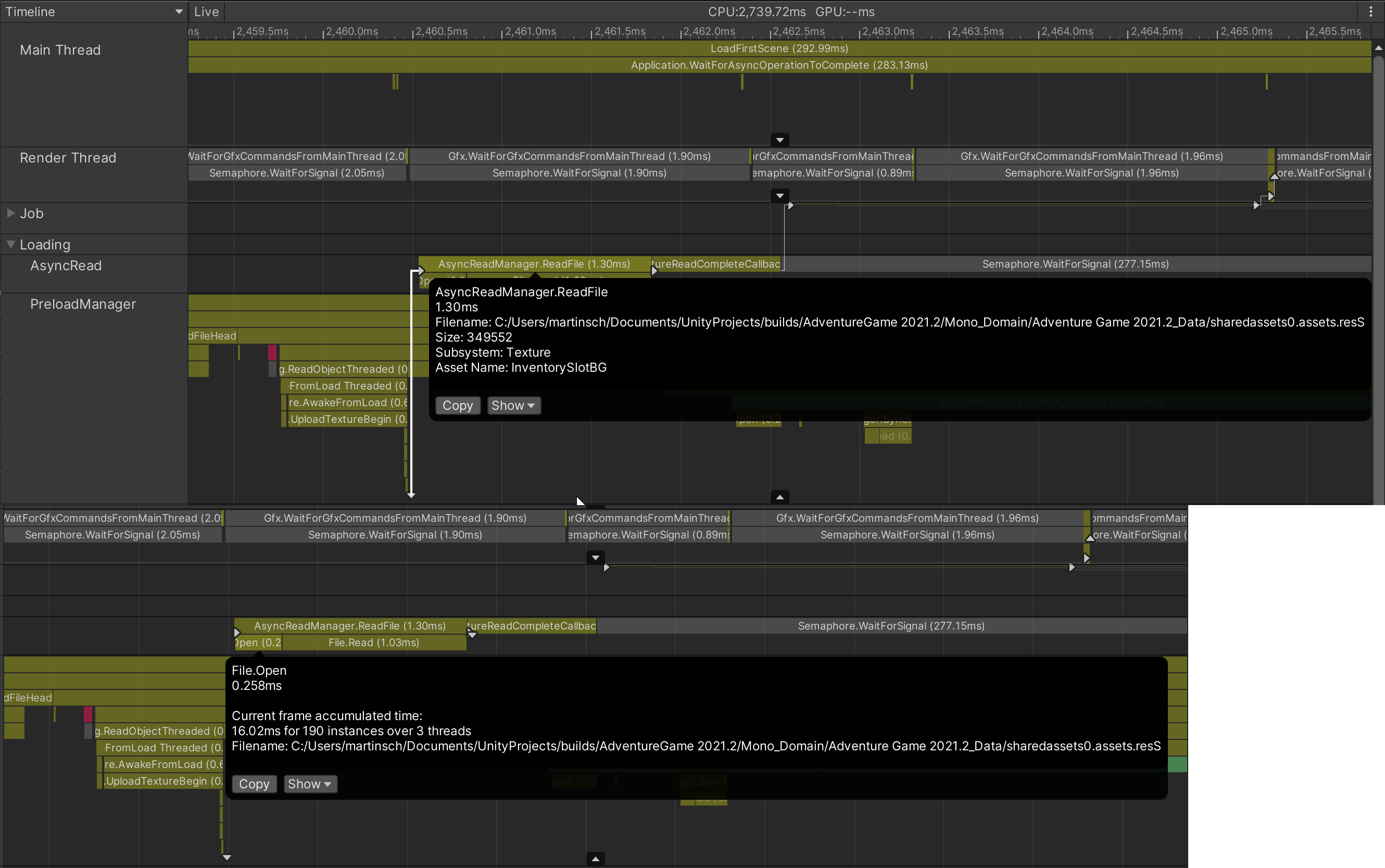Image resolution: width=1385 pixels, height=868 pixels.
Task: Select the upper Semaphore.WaitForSignal (277.15ms) sample
Action: coord(1075,264)
